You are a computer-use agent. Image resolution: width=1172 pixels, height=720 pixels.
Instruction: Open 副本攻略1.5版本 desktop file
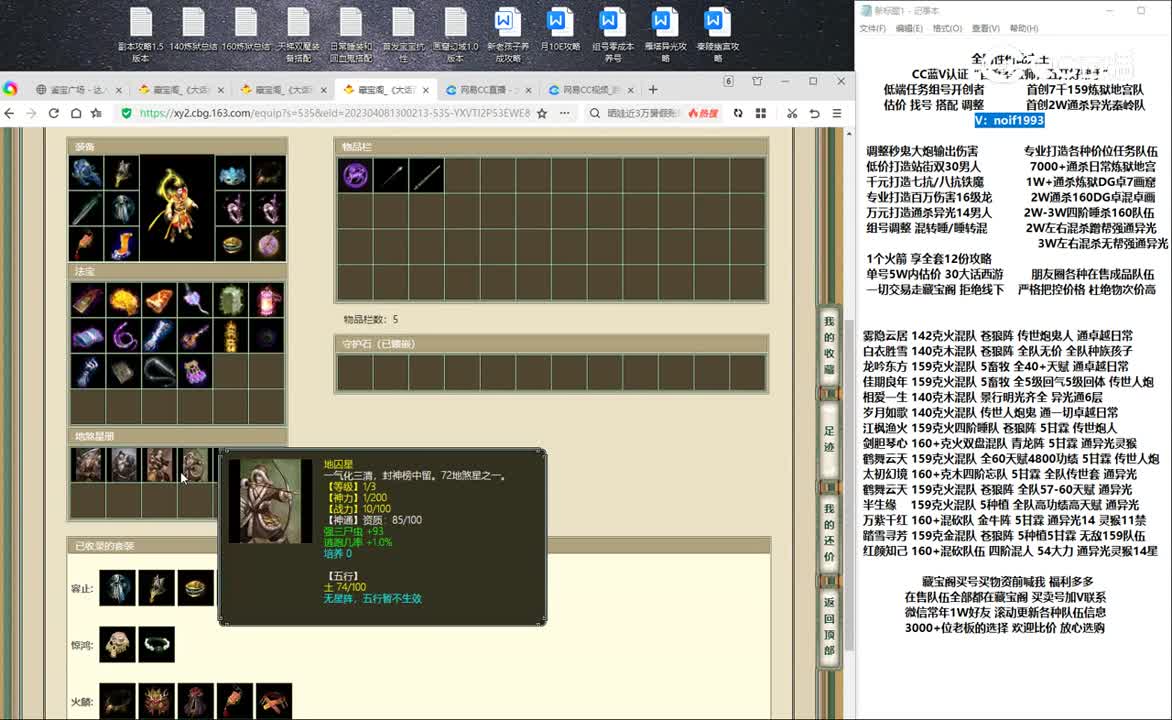(x=141, y=35)
